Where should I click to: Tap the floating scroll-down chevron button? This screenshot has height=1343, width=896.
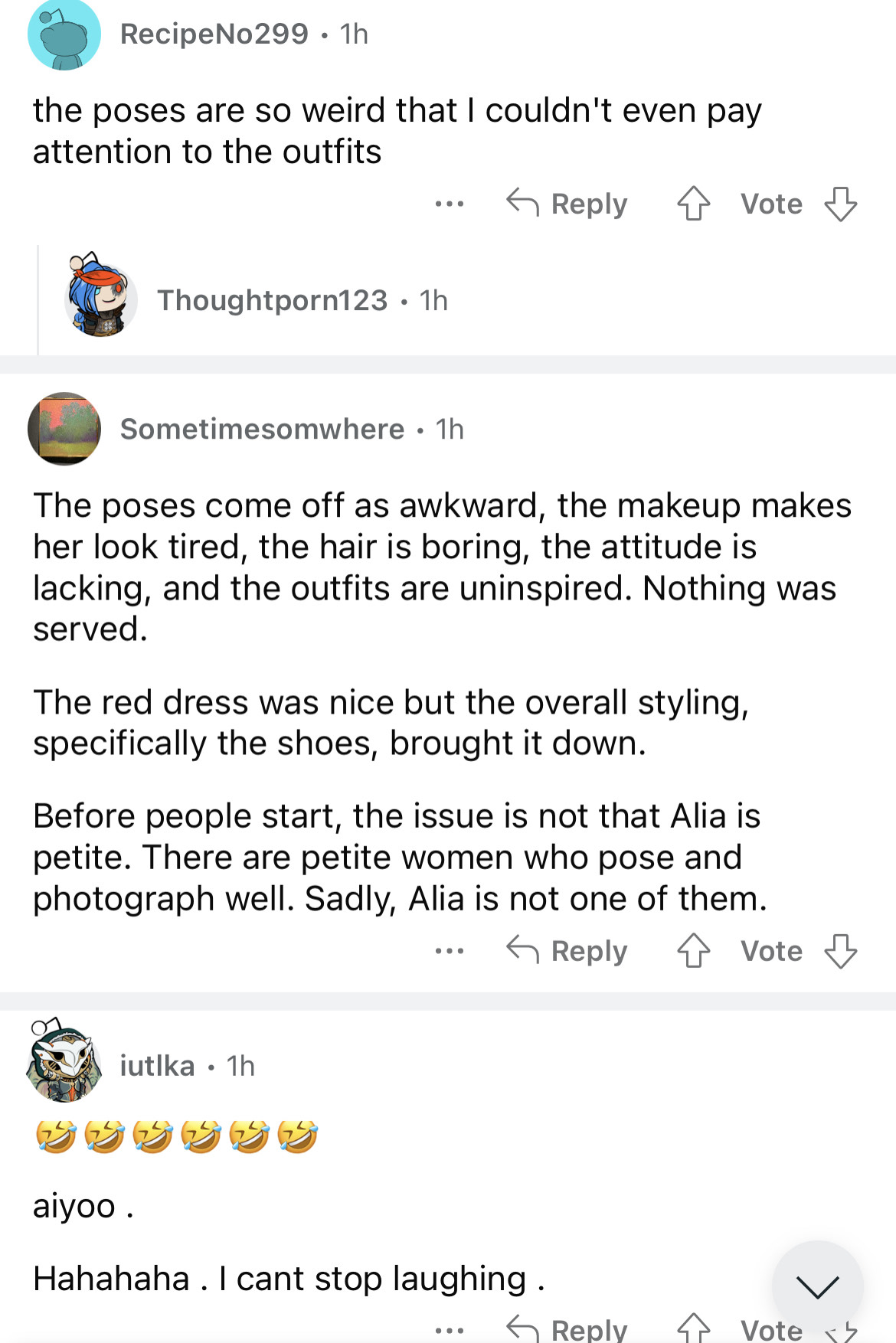(817, 1286)
